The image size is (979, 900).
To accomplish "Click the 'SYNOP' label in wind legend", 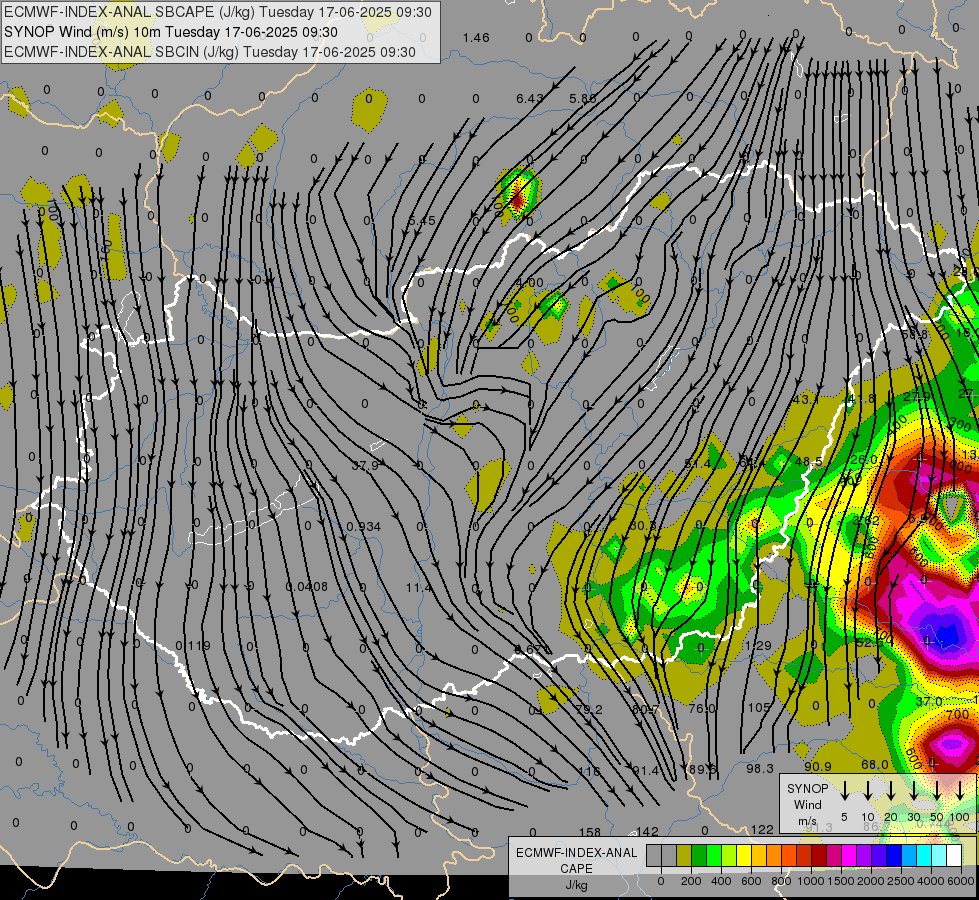I will (x=807, y=788).
